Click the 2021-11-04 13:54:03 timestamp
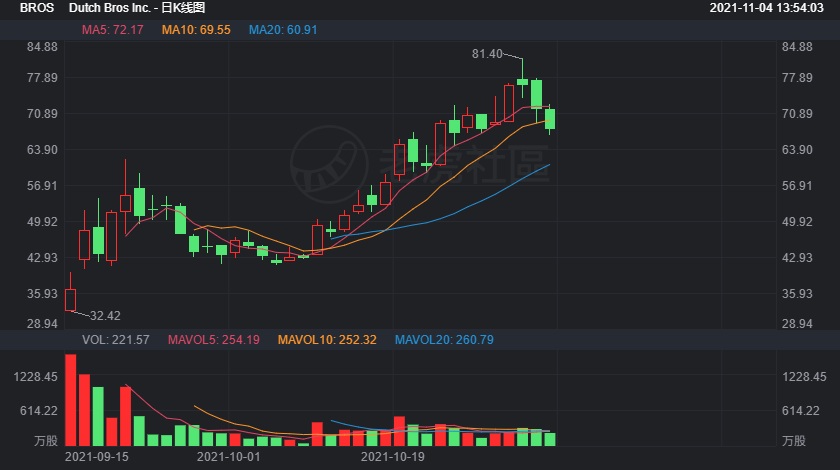The image size is (840, 470). (767, 8)
